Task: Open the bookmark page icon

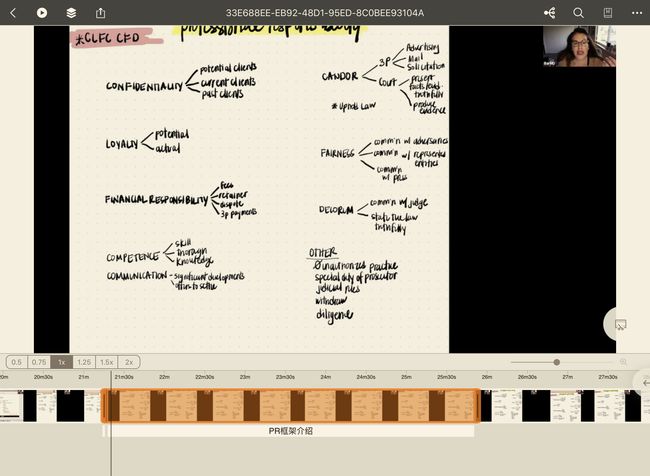Action: [x=608, y=13]
